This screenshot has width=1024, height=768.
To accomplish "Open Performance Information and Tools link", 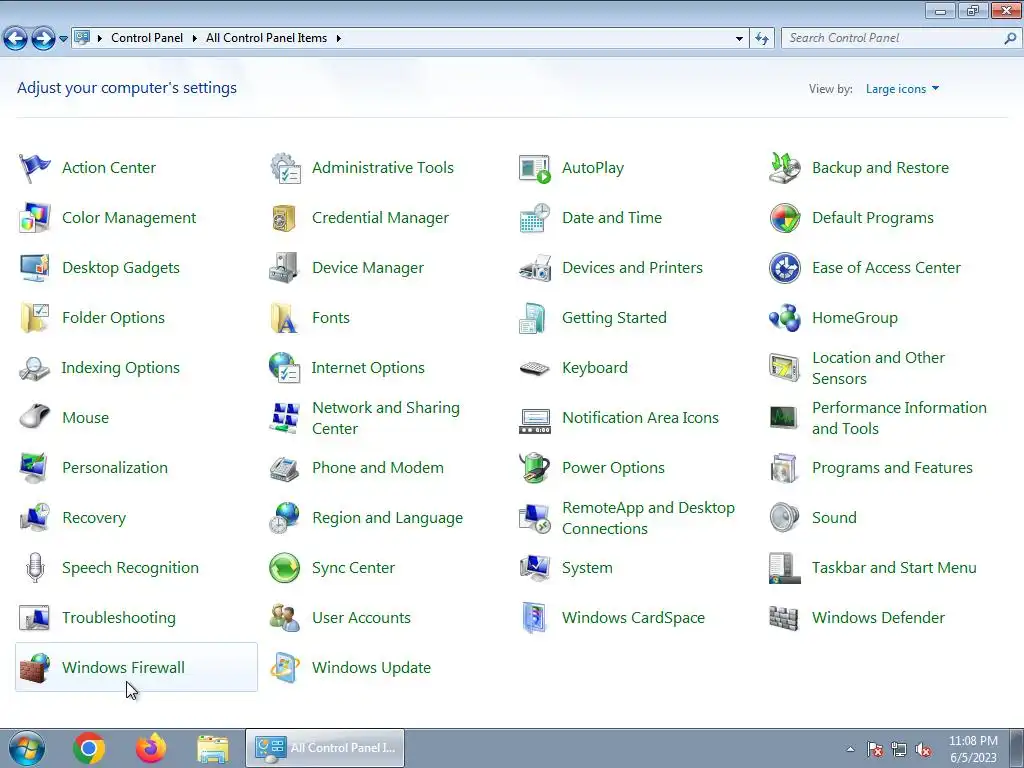I will 899,418.
